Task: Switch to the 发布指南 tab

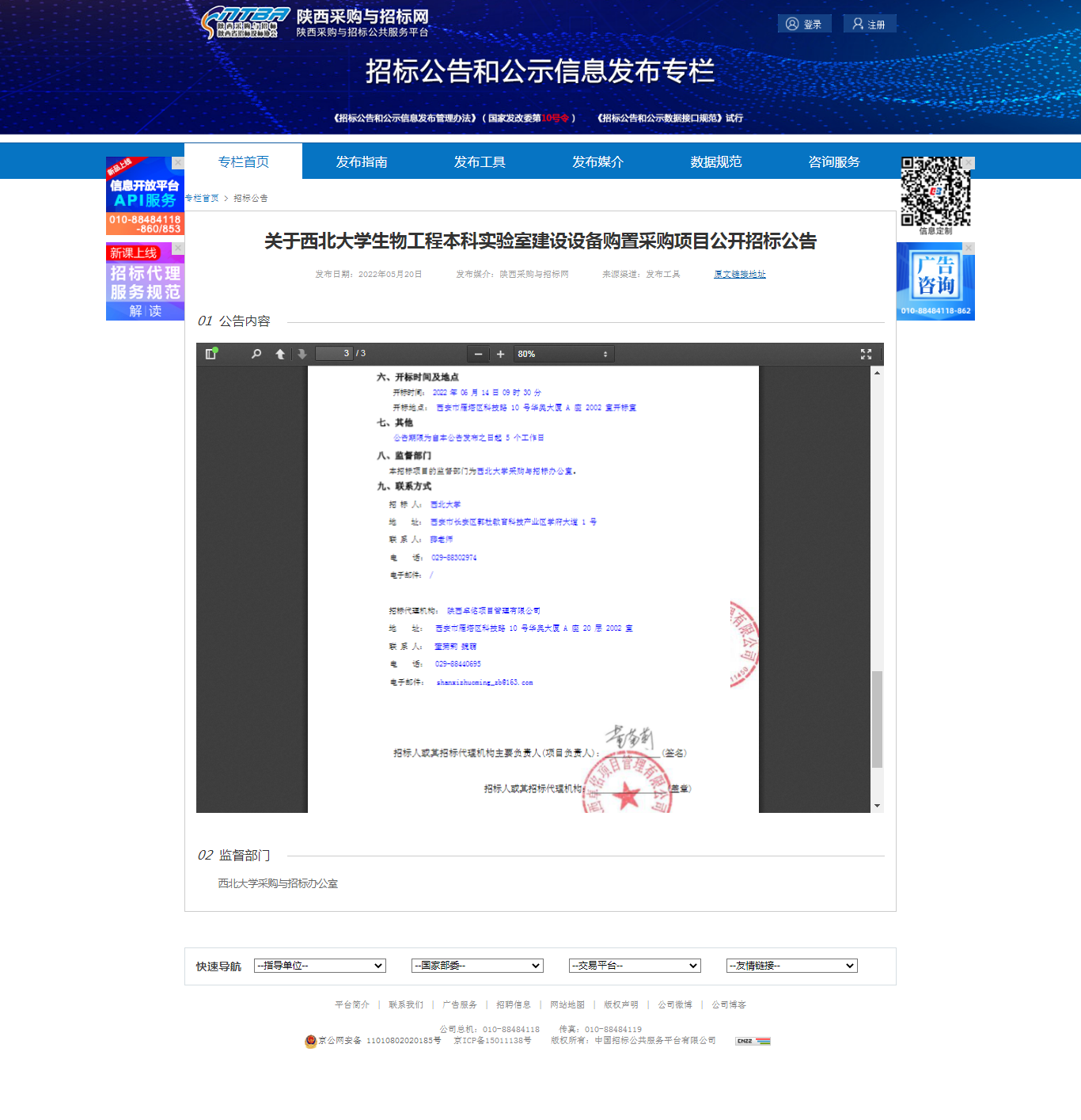Action: click(x=362, y=161)
